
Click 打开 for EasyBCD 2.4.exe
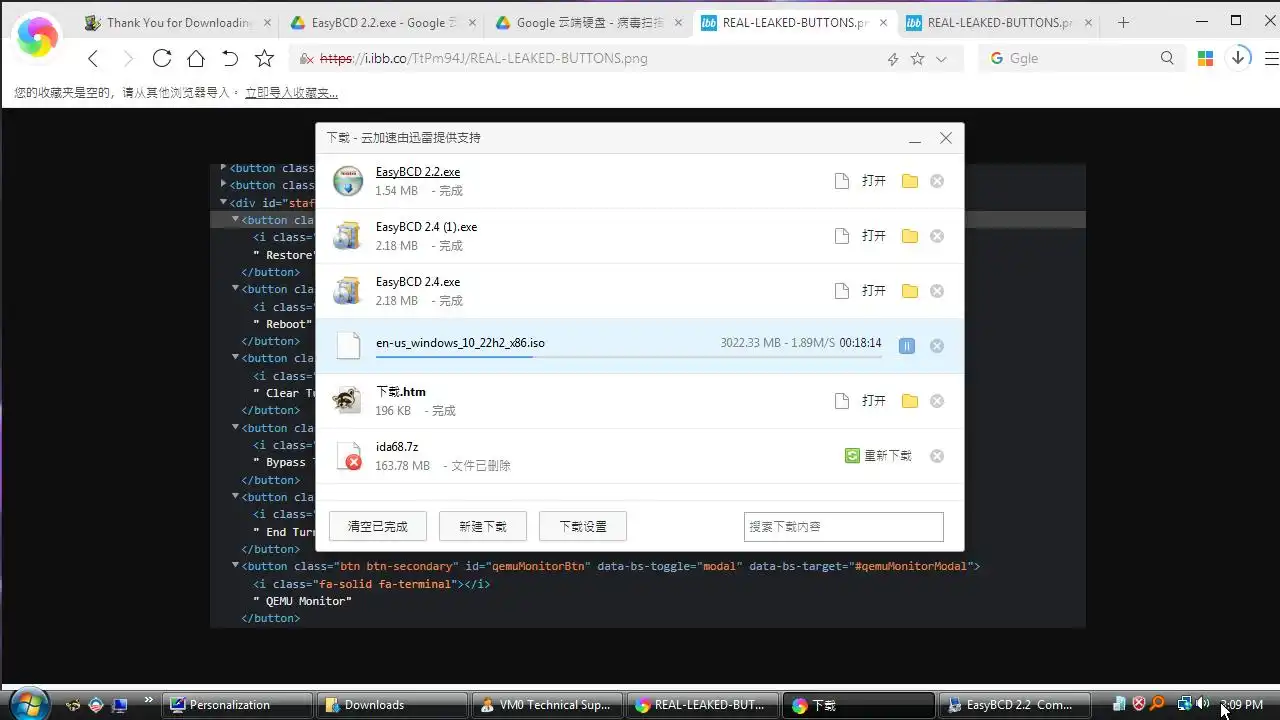tap(874, 291)
